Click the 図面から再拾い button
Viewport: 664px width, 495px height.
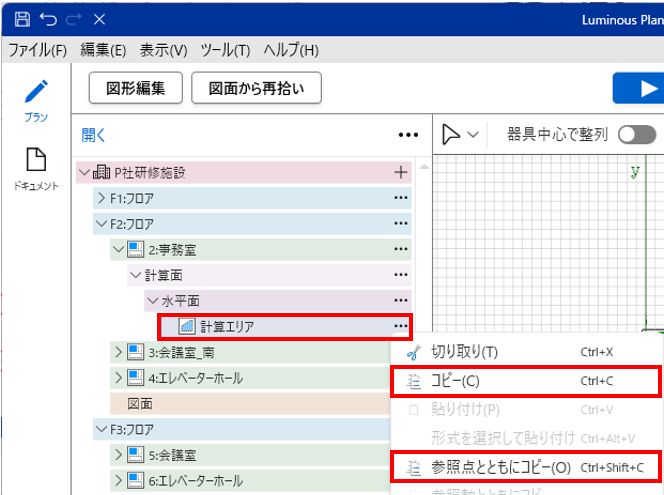256,88
